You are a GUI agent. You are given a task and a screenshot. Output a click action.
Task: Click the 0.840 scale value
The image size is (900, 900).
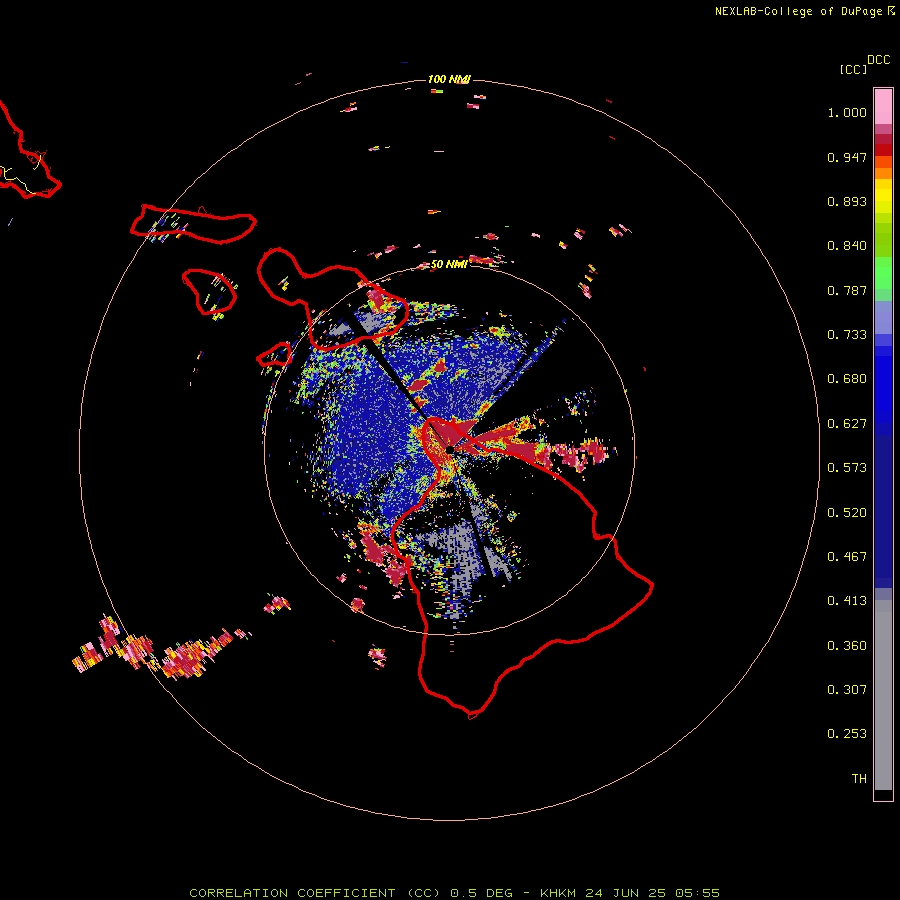(x=847, y=246)
